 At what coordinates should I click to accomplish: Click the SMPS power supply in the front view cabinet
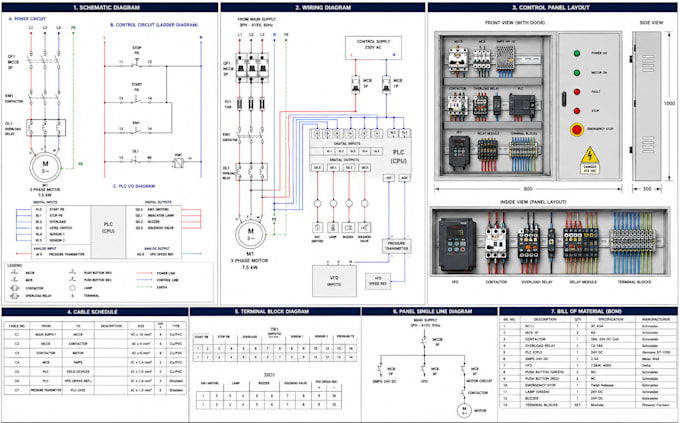click(x=505, y=56)
